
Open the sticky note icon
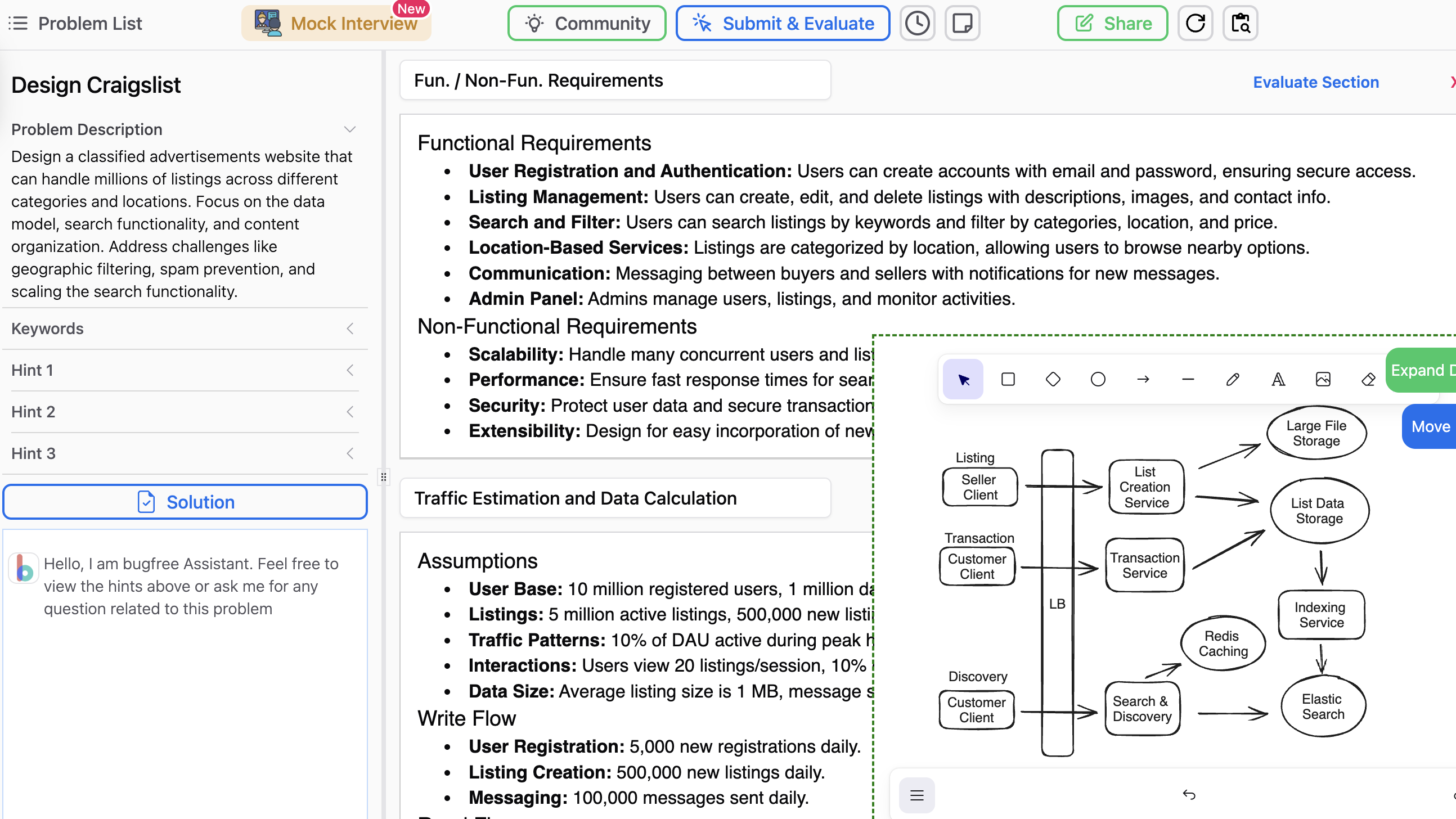tap(962, 23)
